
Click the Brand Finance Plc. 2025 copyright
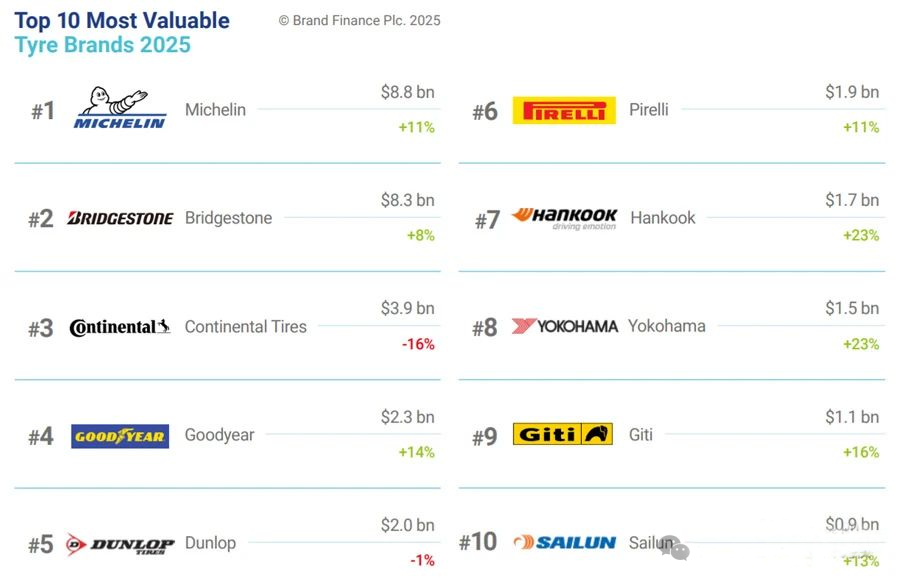coord(359,21)
